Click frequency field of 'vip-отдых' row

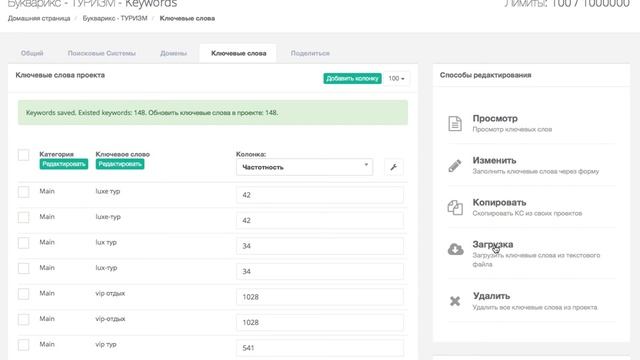point(320,322)
